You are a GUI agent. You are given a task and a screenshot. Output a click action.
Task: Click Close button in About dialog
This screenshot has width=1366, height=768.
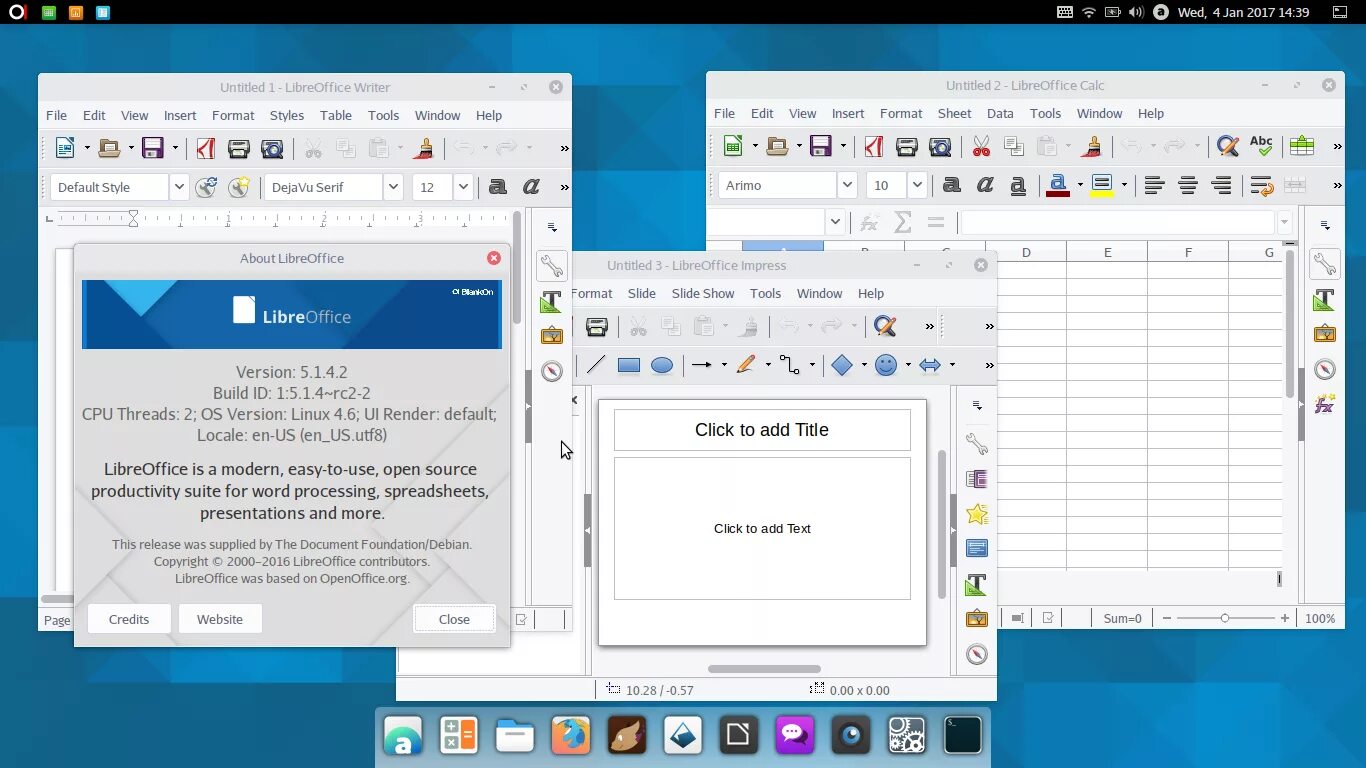(x=454, y=619)
